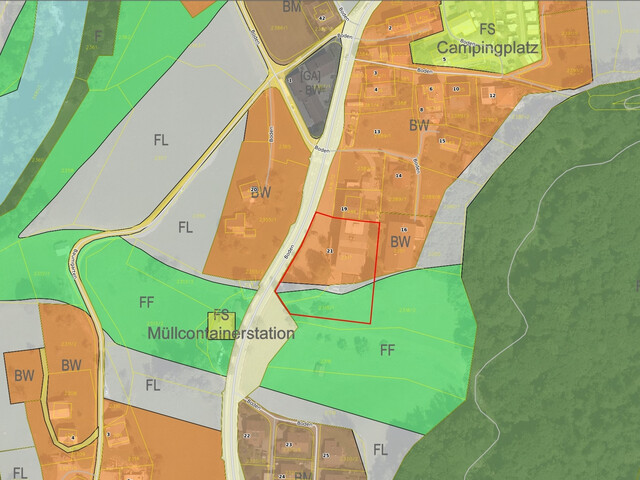Select house number 12 marker
The image size is (640, 480).
point(492,95)
